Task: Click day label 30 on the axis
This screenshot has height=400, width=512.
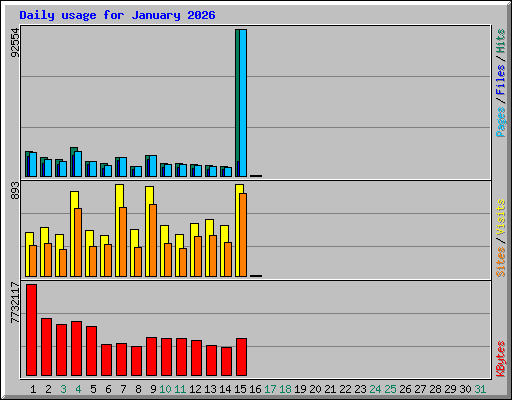Action: click(465, 389)
